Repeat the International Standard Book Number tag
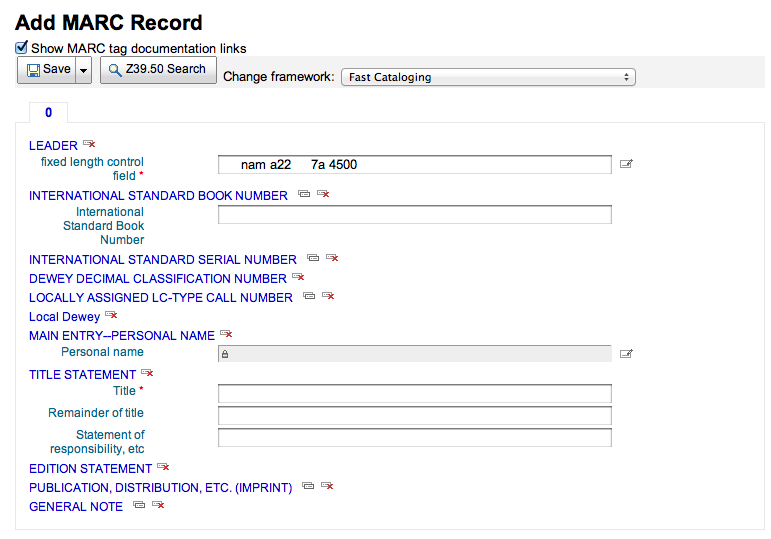Screen dimensions: 771x539 (304, 195)
